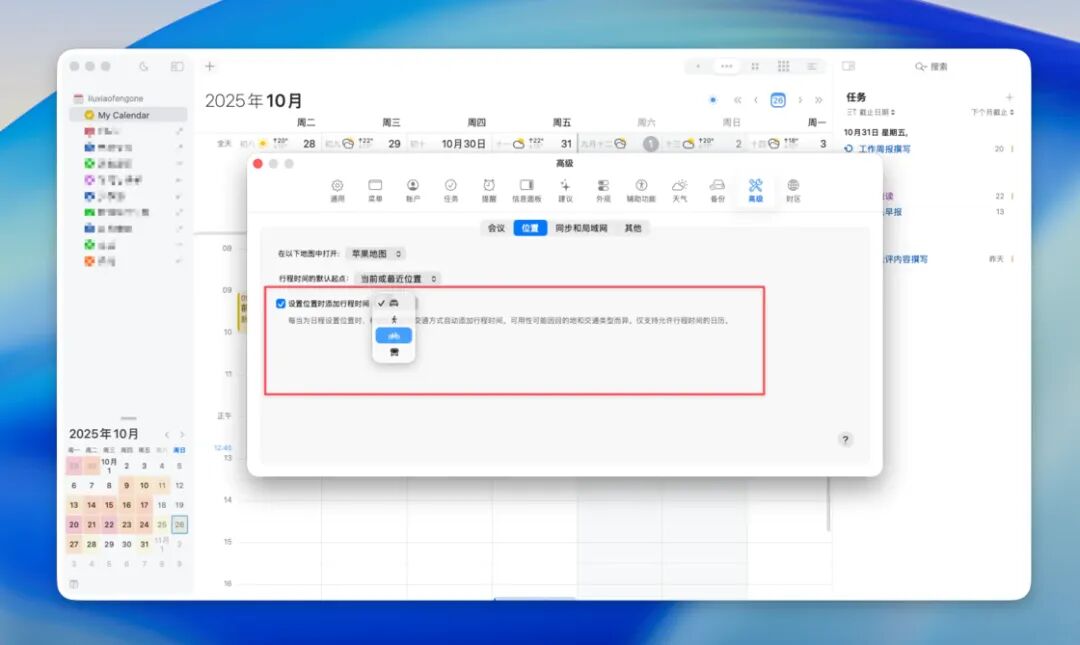Click the calendar view vertical scrollbar
The image size is (1080, 645).
[x=829, y=505]
